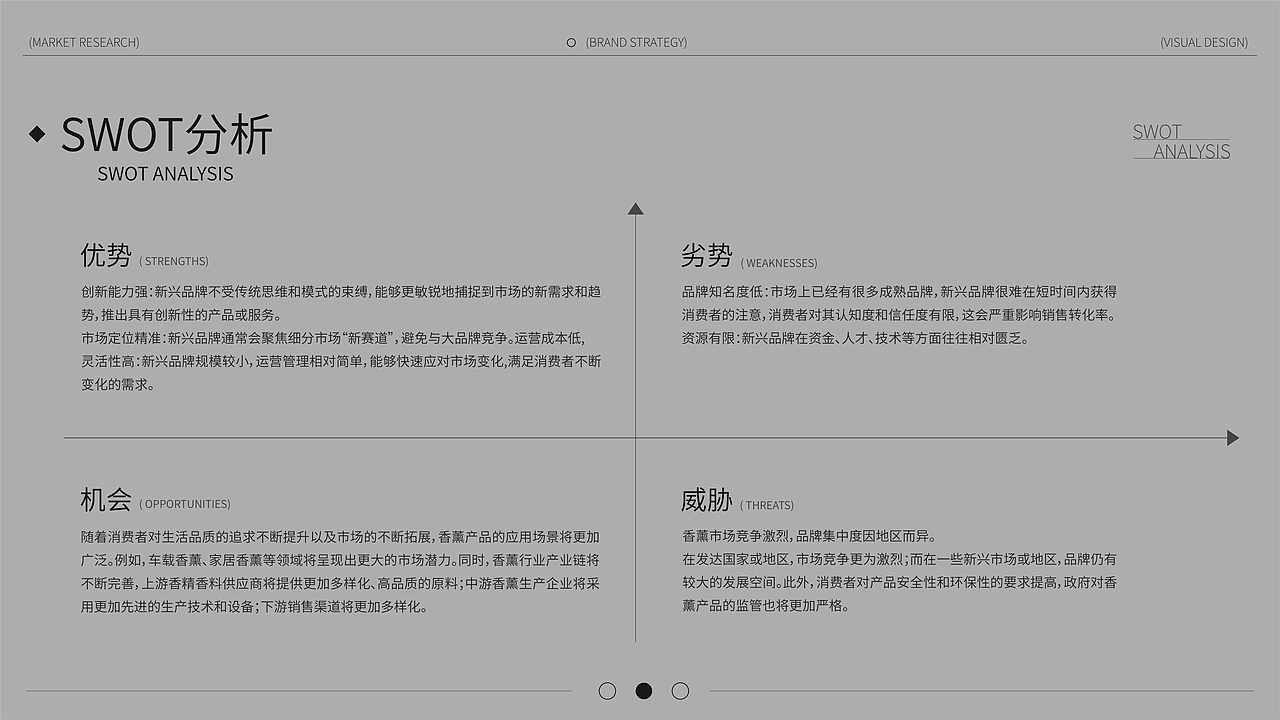Click the line starting 香薰市场竞争激烈
This screenshot has height=720, width=1280.
(809, 536)
